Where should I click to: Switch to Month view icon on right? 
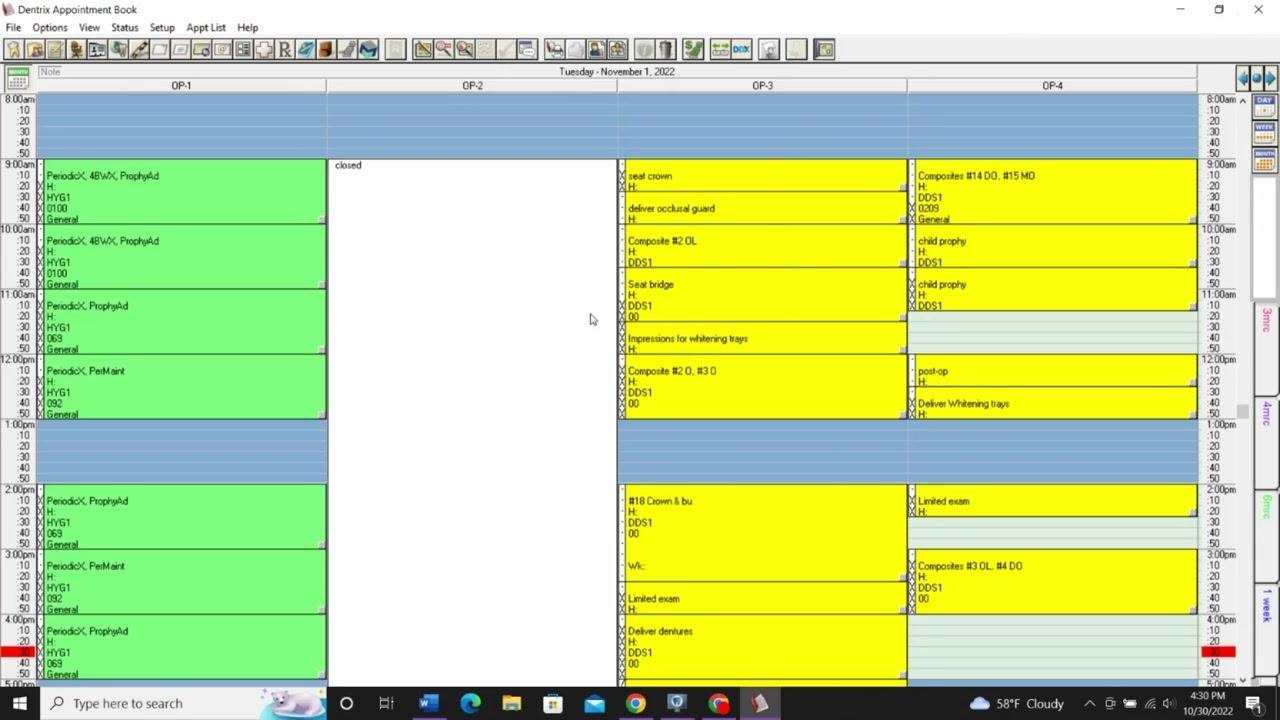point(1264,159)
